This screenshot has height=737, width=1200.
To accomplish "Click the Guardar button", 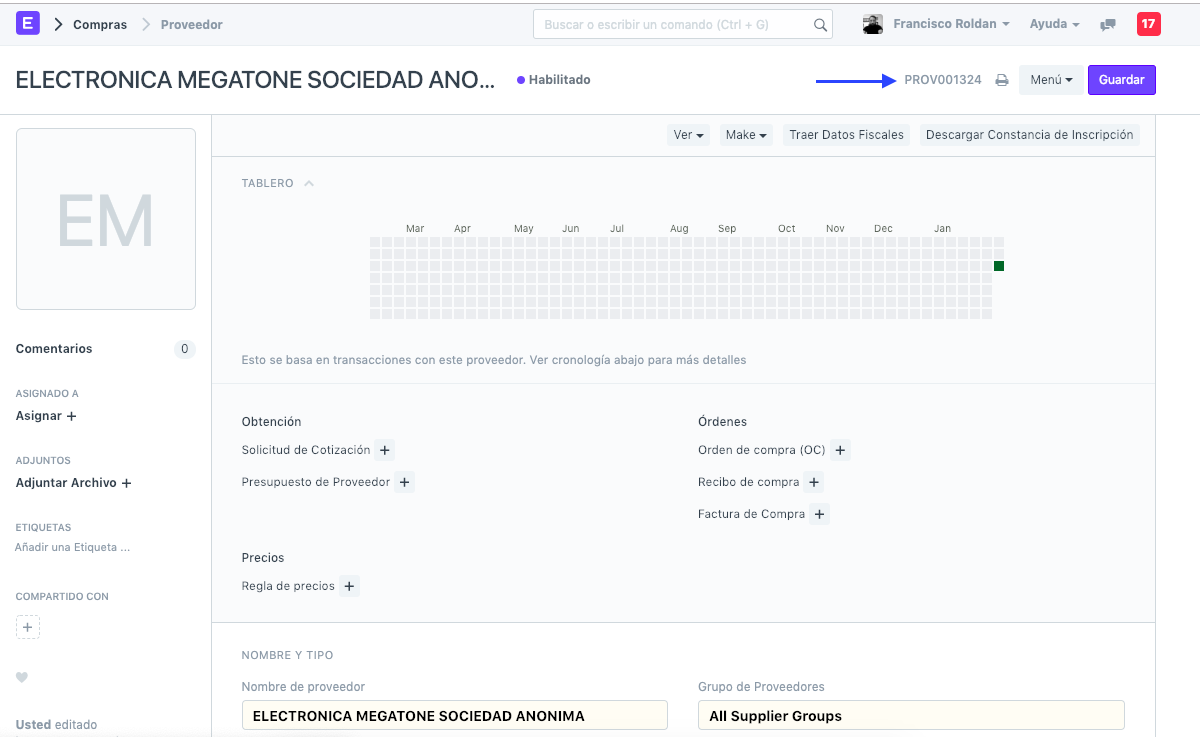I will [x=1122, y=80].
